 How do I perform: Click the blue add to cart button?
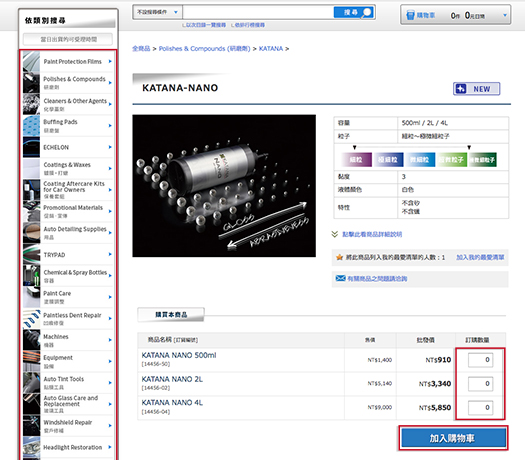[453, 438]
